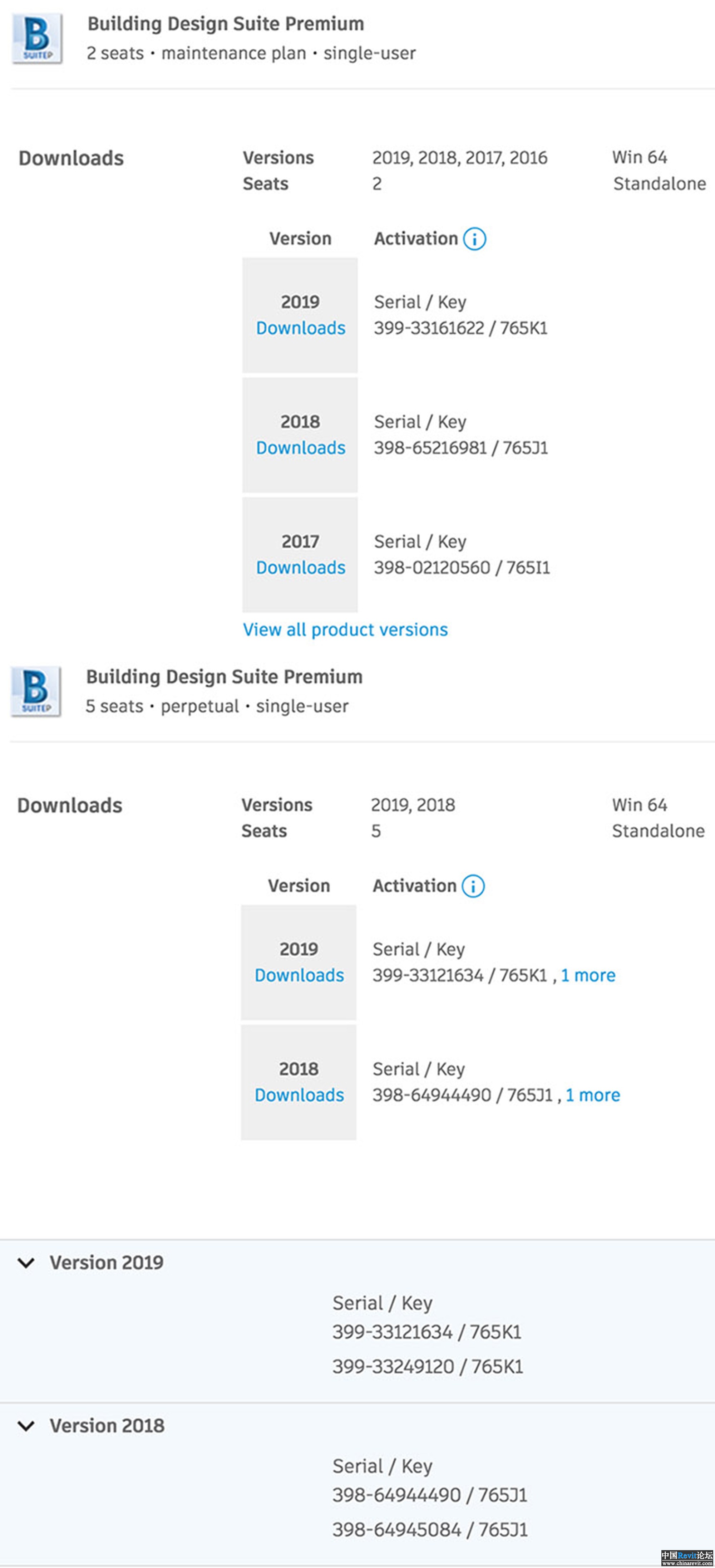Show 1 more serial for perpetual 2018
The width and height of the screenshot is (715, 1568).
(x=593, y=1096)
